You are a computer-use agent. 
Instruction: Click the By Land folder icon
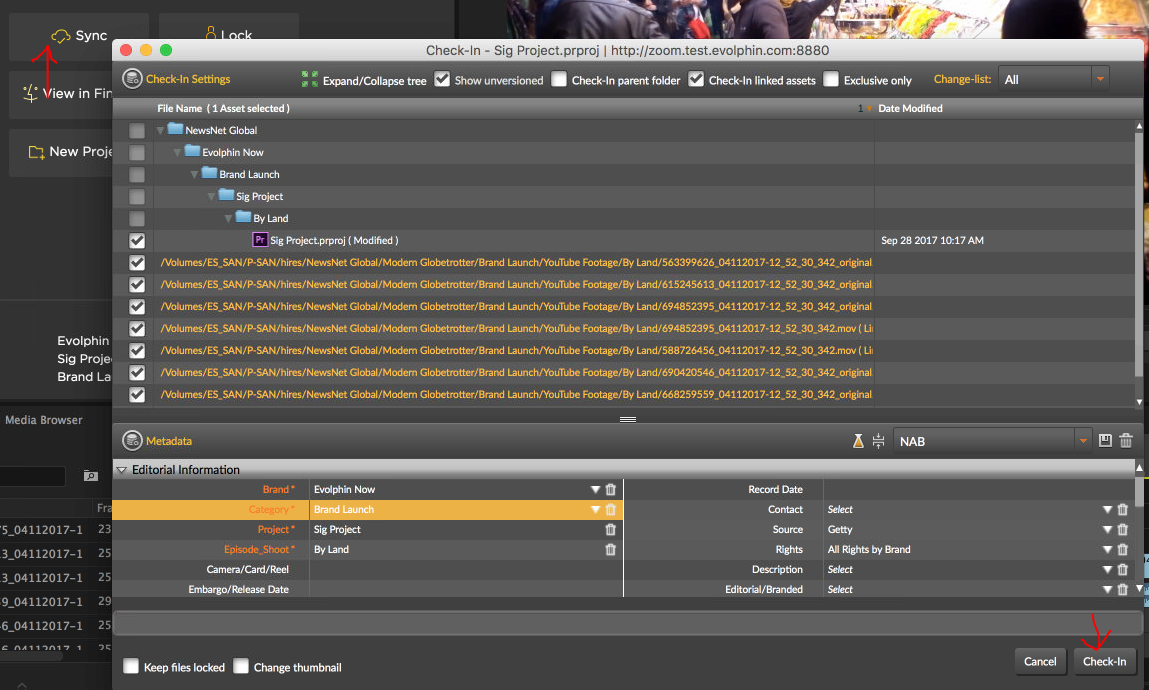tap(243, 217)
